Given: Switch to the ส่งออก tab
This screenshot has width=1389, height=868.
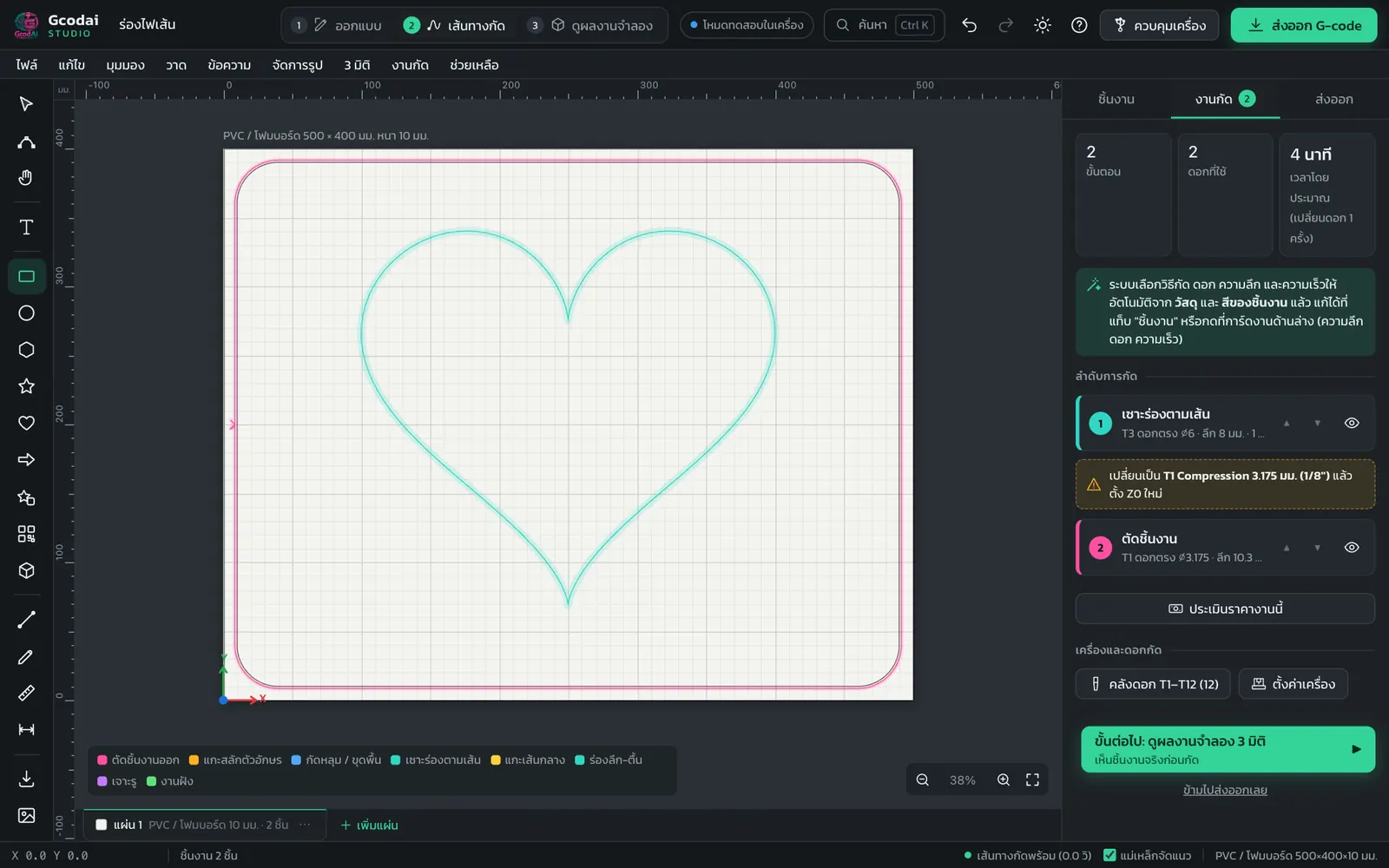Looking at the screenshot, I should (1333, 99).
